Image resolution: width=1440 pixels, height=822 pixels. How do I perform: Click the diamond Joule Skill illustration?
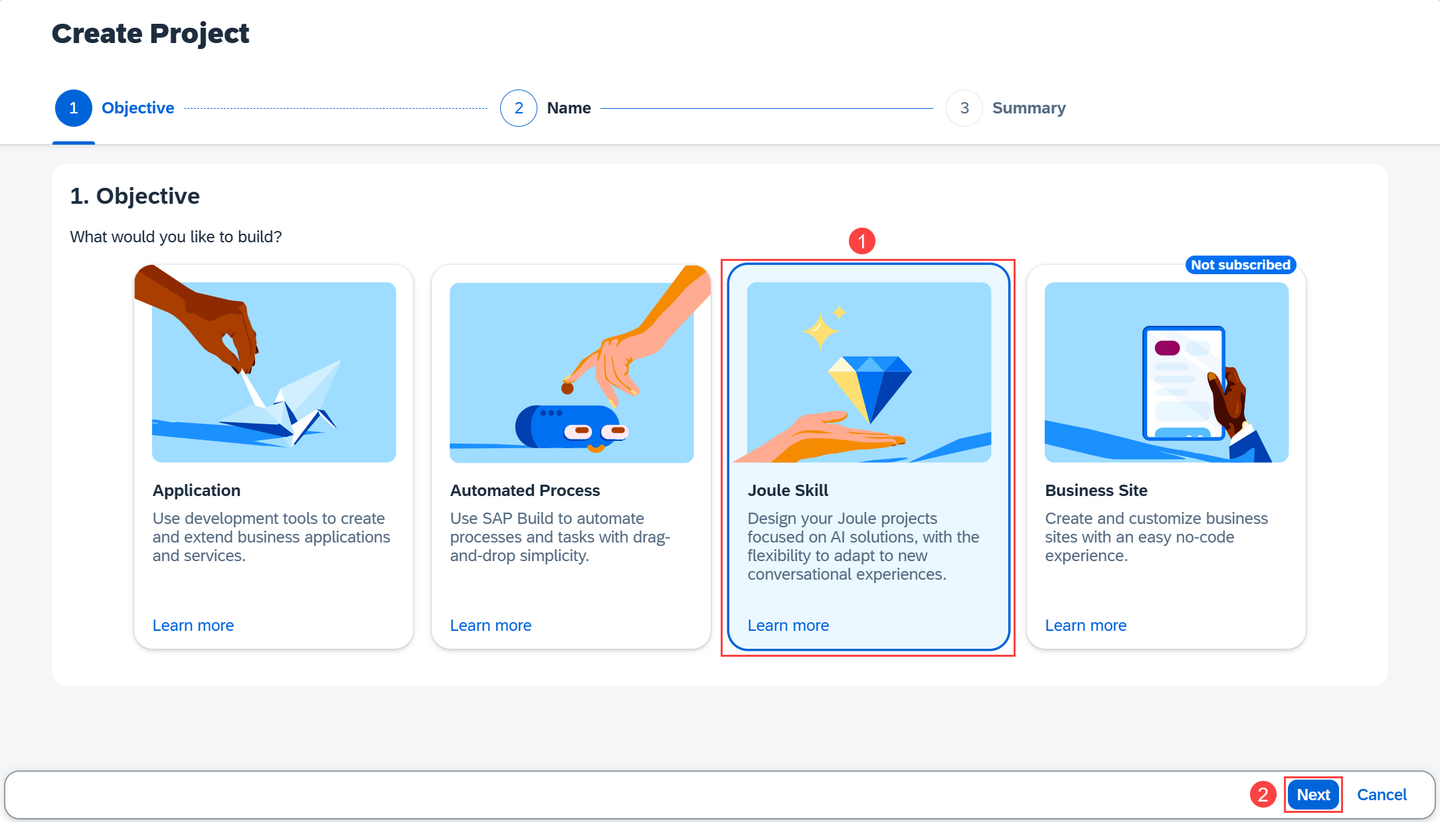tap(869, 372)
